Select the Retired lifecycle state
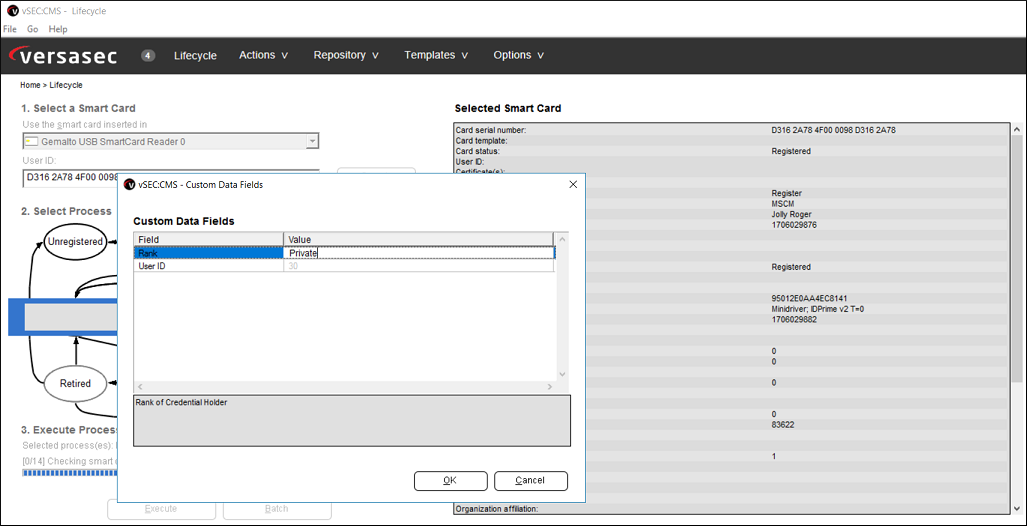The image size is (1027, 526). pyautogui.click(x=75, y=383)
